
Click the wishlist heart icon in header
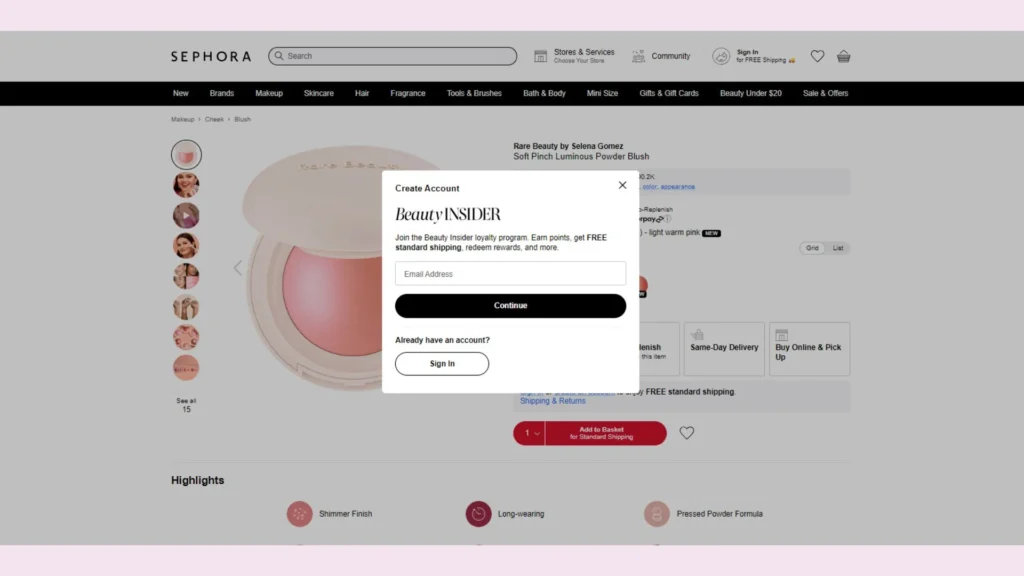pyautogui.click(x=817, y=56)
